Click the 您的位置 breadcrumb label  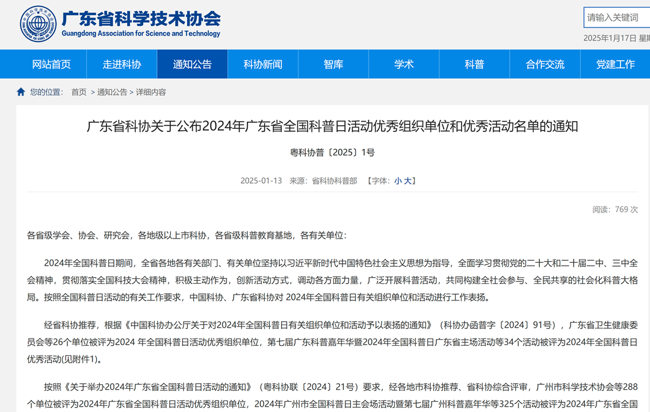46,92
